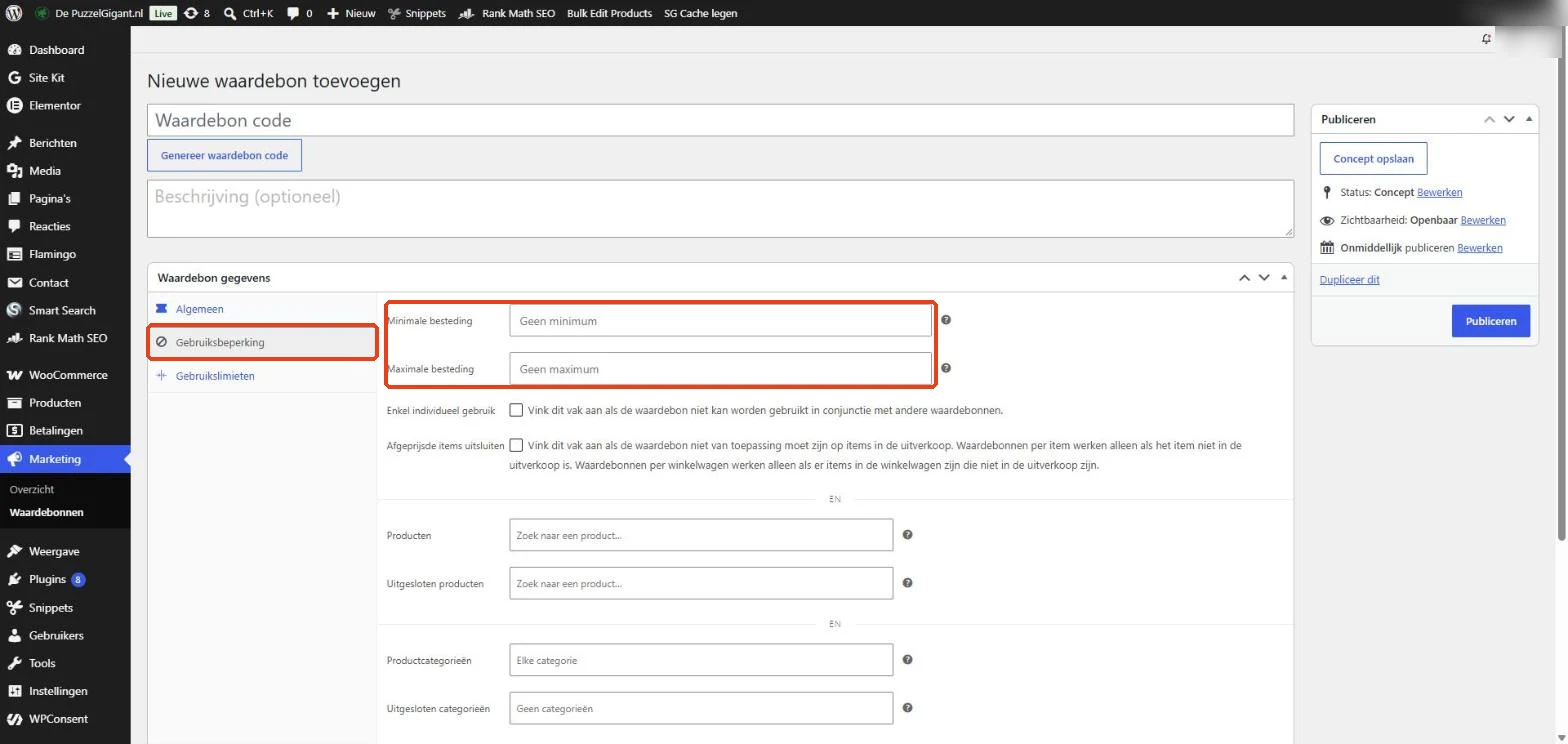Screen dimensions: 1568x744
Task: Open the Uitgesloten producten search dropdown
Action: coord(701,583)
